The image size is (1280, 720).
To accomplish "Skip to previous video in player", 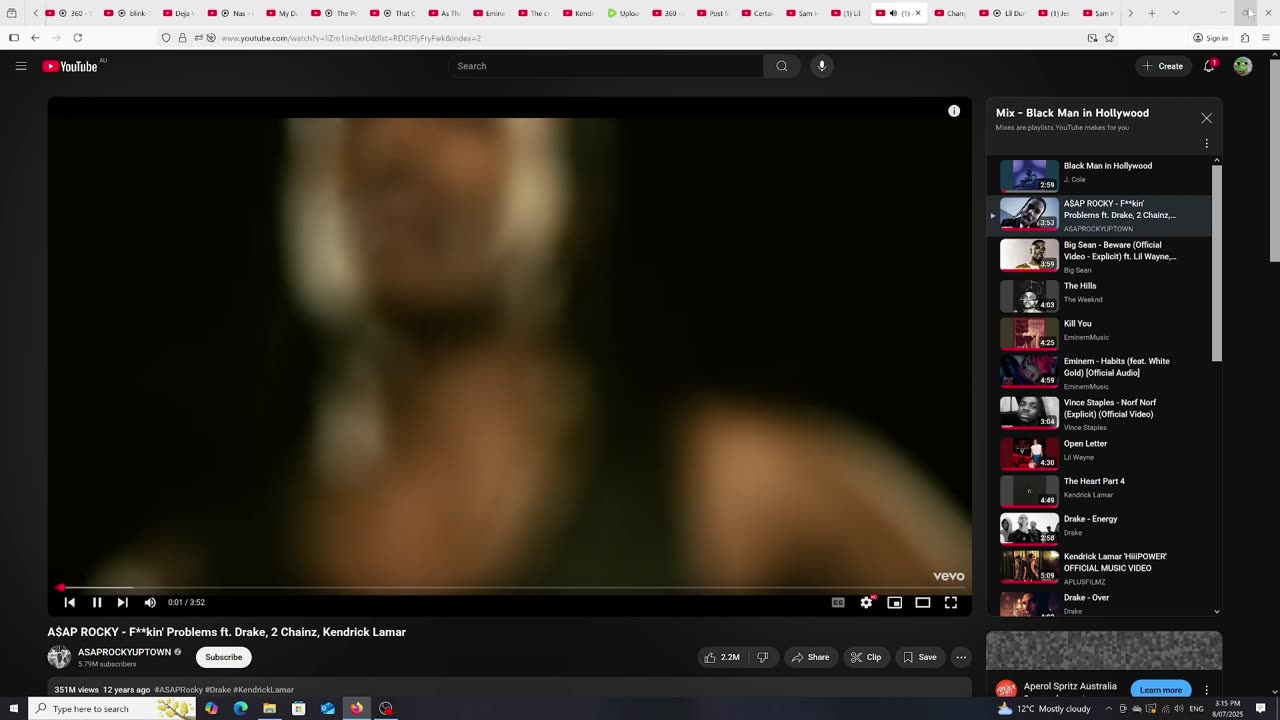I will click(x=70, y=602).
